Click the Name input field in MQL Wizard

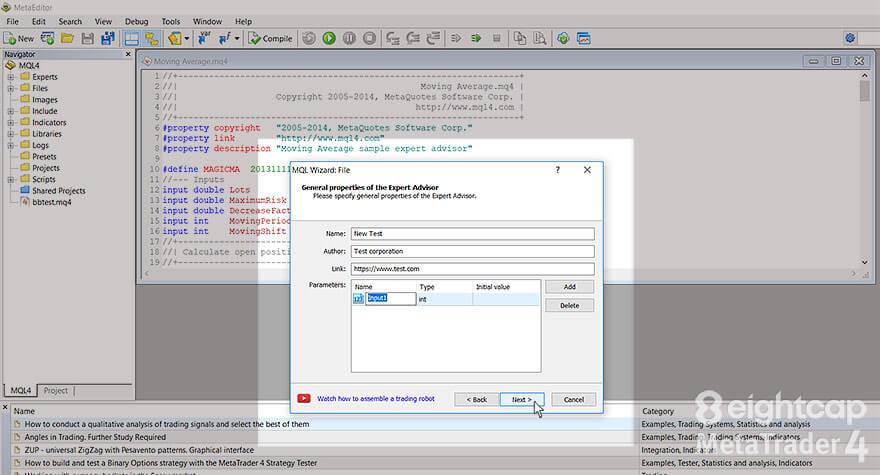pos(473,234)
